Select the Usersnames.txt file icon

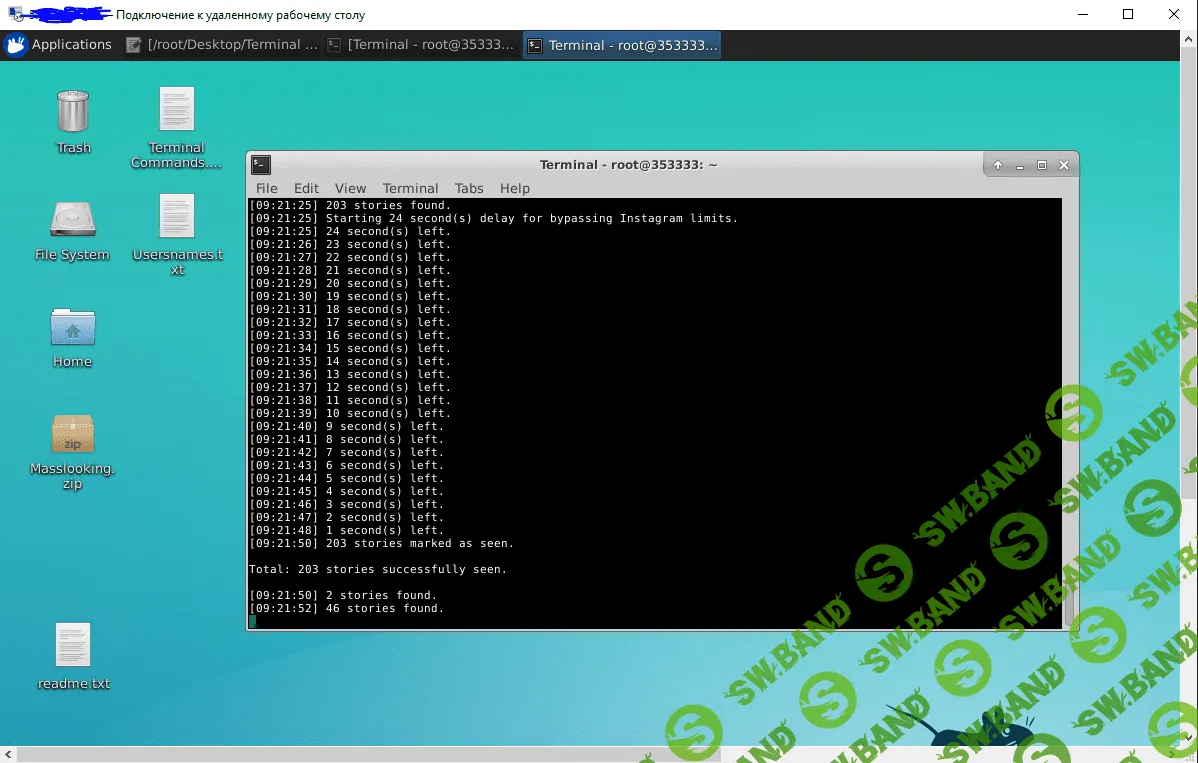176,218
